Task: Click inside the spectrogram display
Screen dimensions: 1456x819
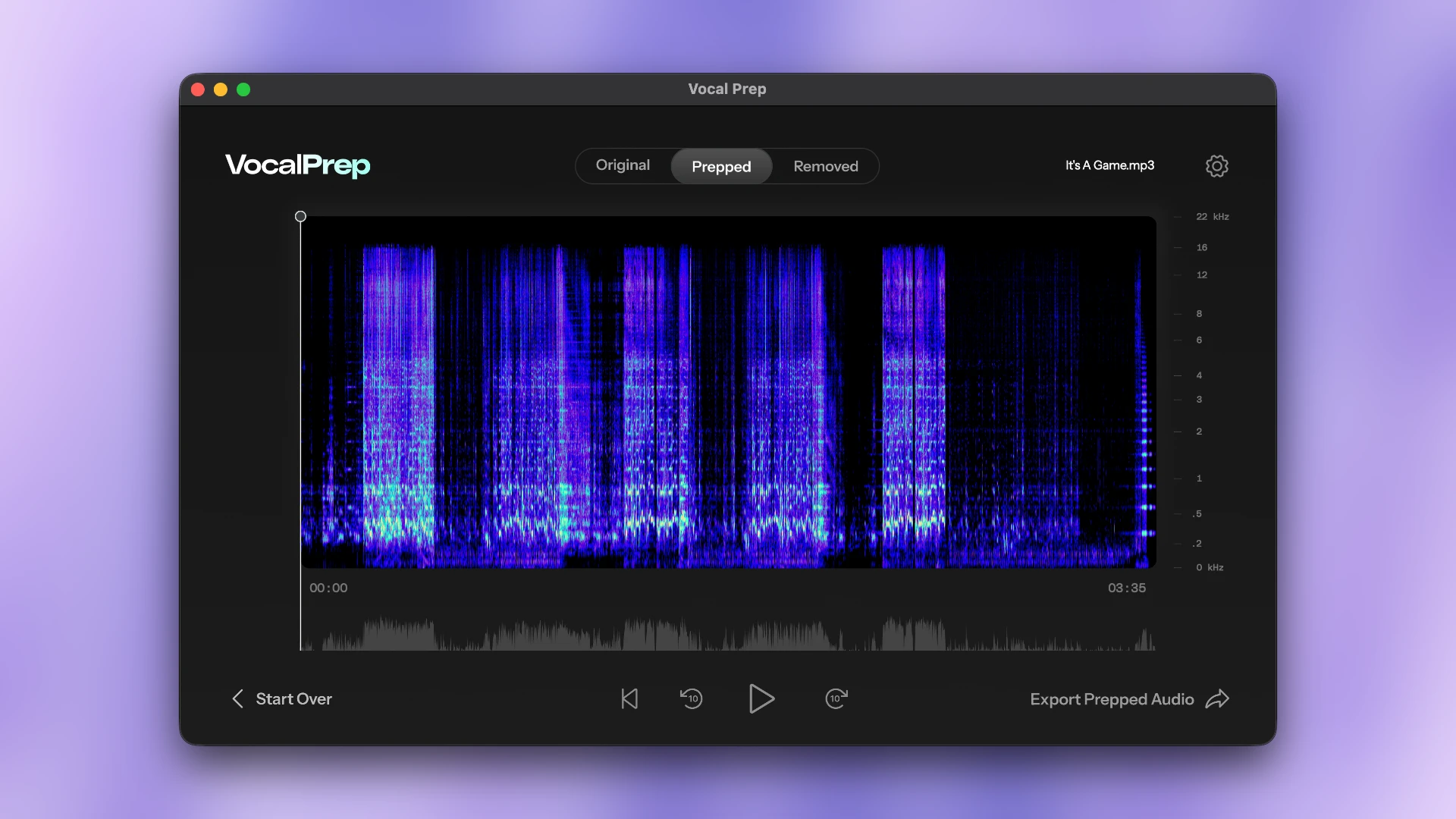Action: coord(728,392)
